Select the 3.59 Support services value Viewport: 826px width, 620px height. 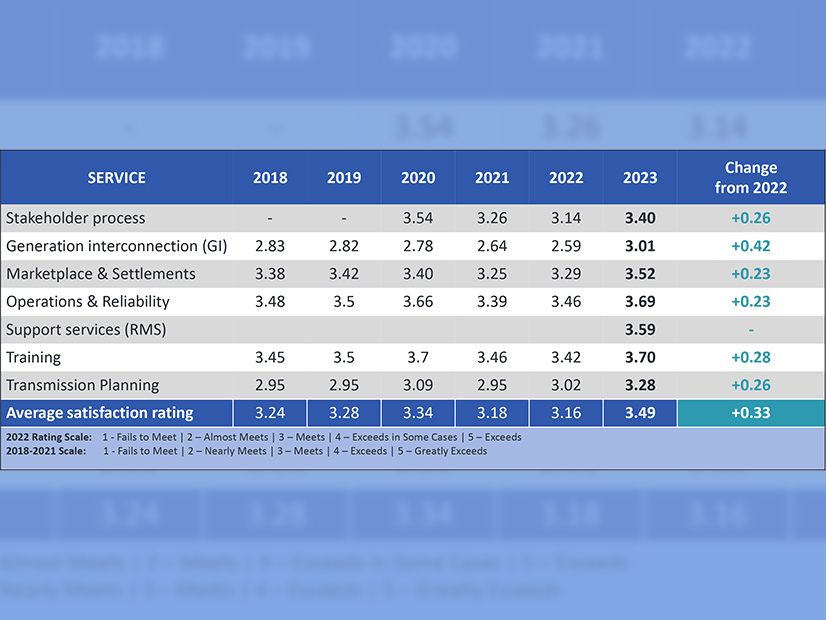click(x=640, y=329)
